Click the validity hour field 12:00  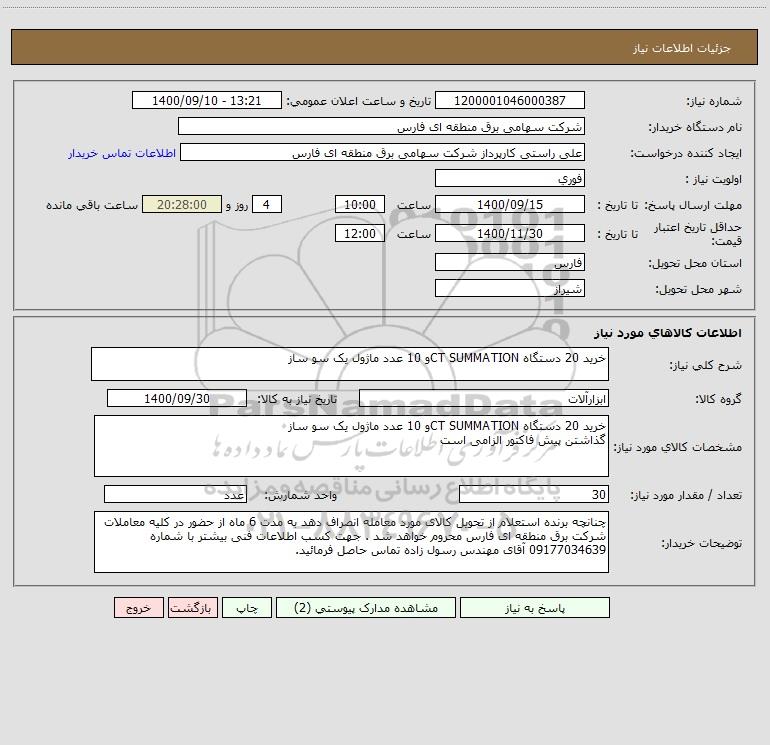point(359,233)
